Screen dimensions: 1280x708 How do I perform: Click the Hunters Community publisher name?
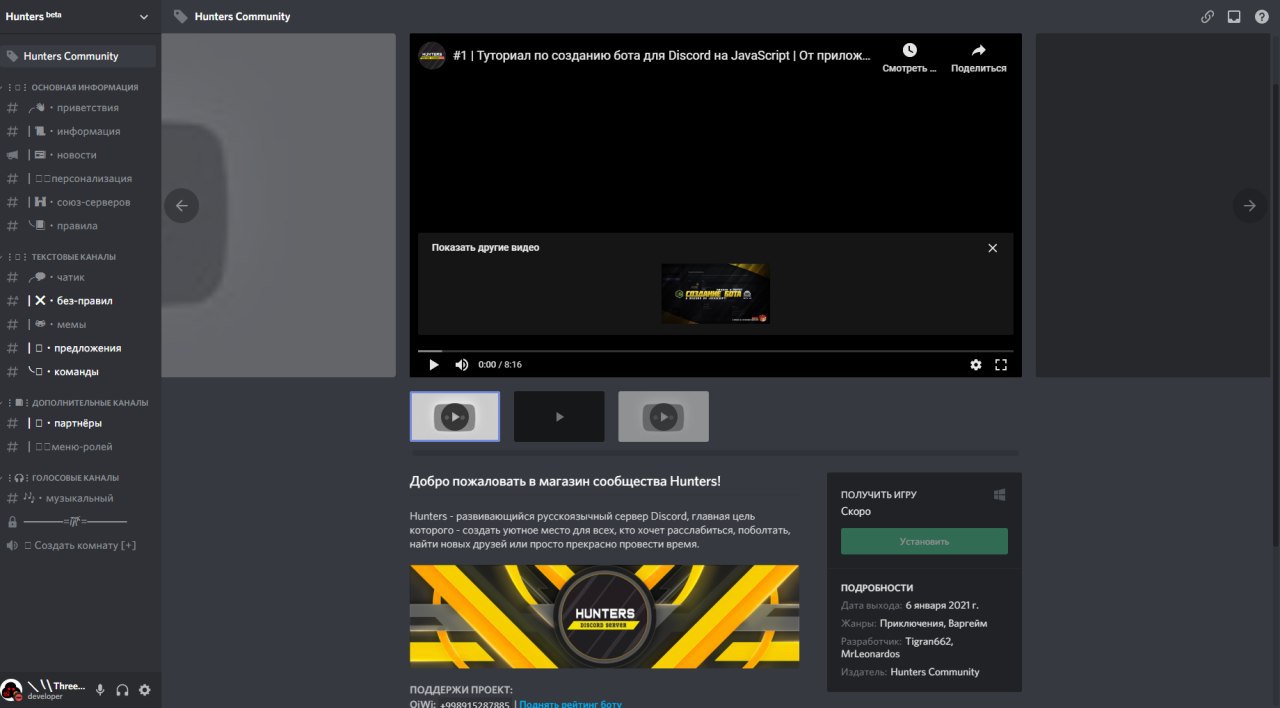click(x=934, y=672)
